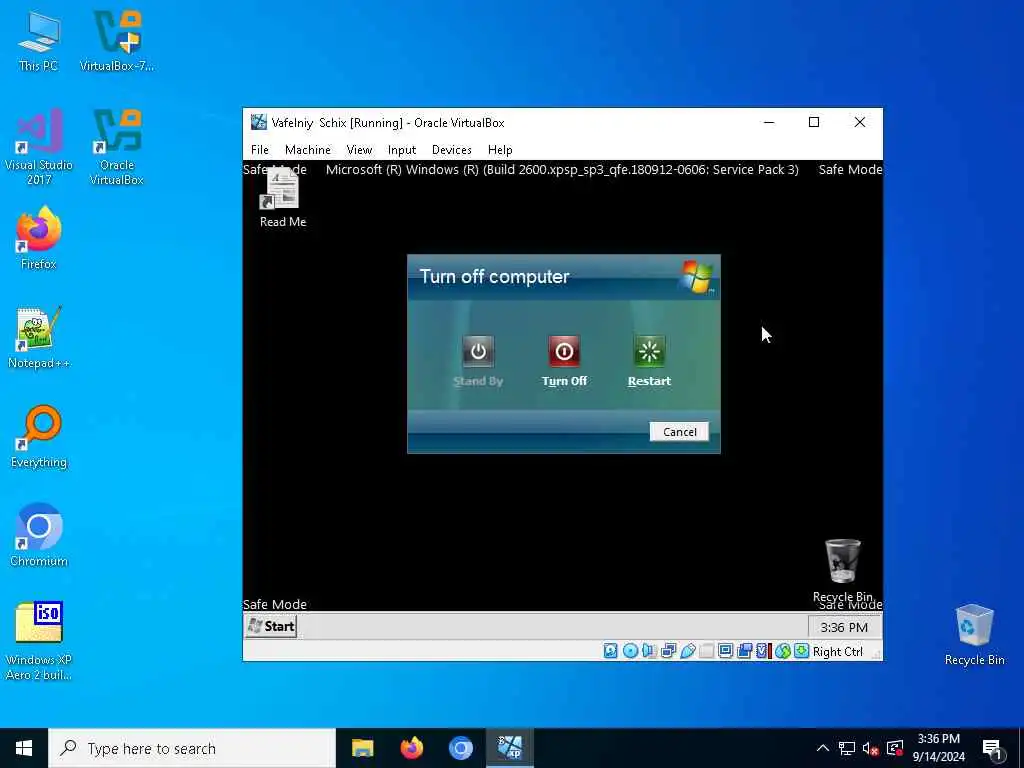Click the Type here to search box
The image size is (1024, 768).
192,748
